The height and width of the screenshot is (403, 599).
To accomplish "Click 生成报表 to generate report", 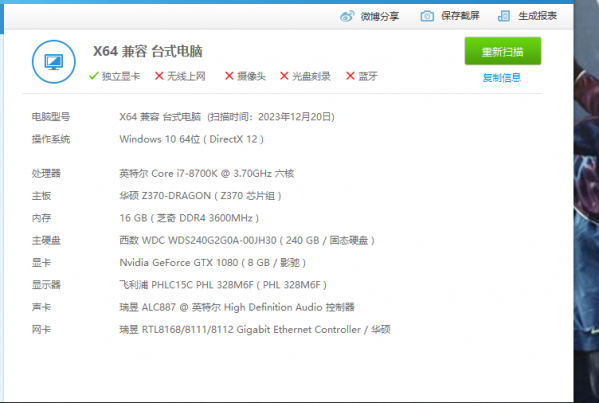I will [537, 16].
